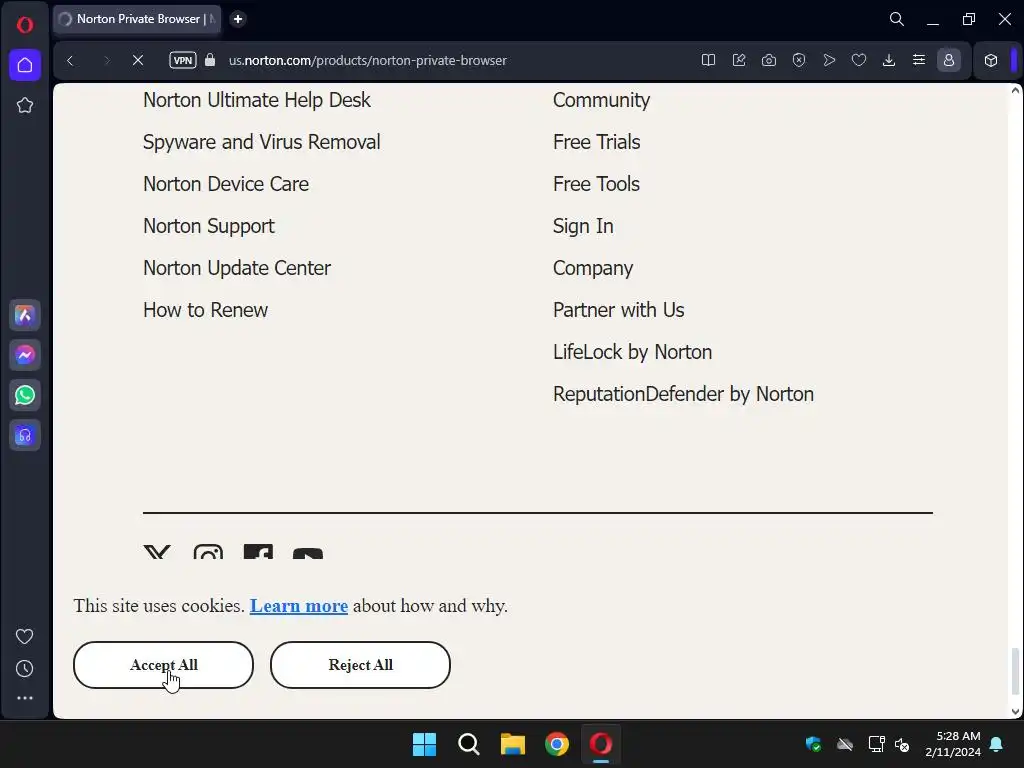The height and width of the screenshot is (768, 1024).
Task: Open reader mode book icon
Action: click(x=709, y=60)
